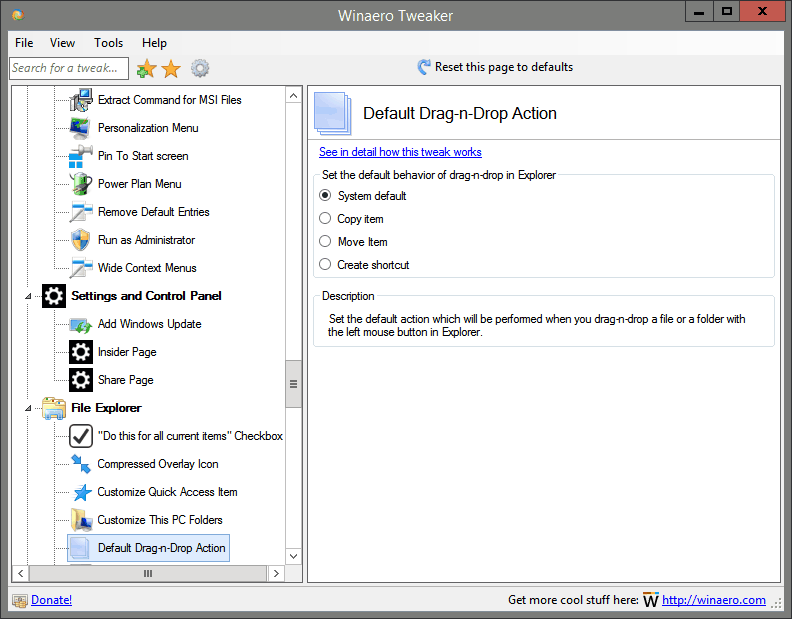The width and height of the screenshot is (792, 619).
Task: Open the View menu
Action: (x=62, y=43)
